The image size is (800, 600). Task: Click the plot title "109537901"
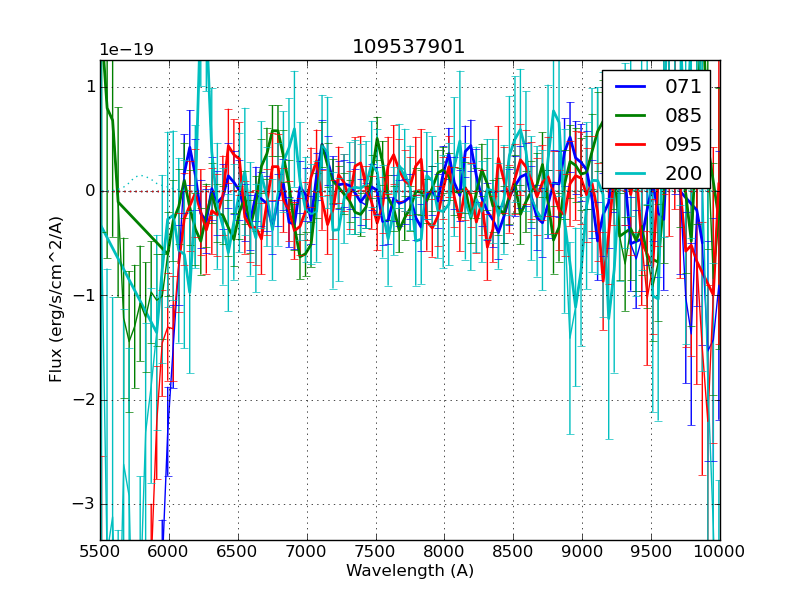[408, 47]
